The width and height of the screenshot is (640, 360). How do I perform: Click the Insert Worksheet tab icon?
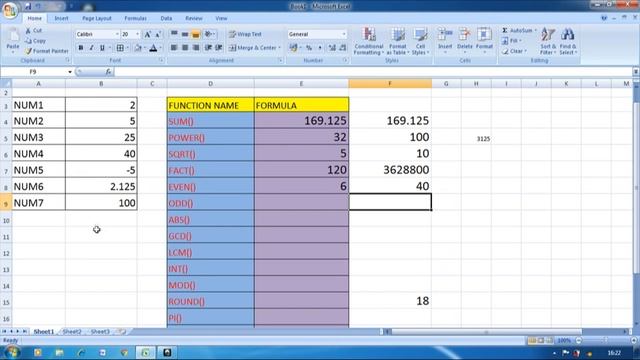(x=122, y=331)
